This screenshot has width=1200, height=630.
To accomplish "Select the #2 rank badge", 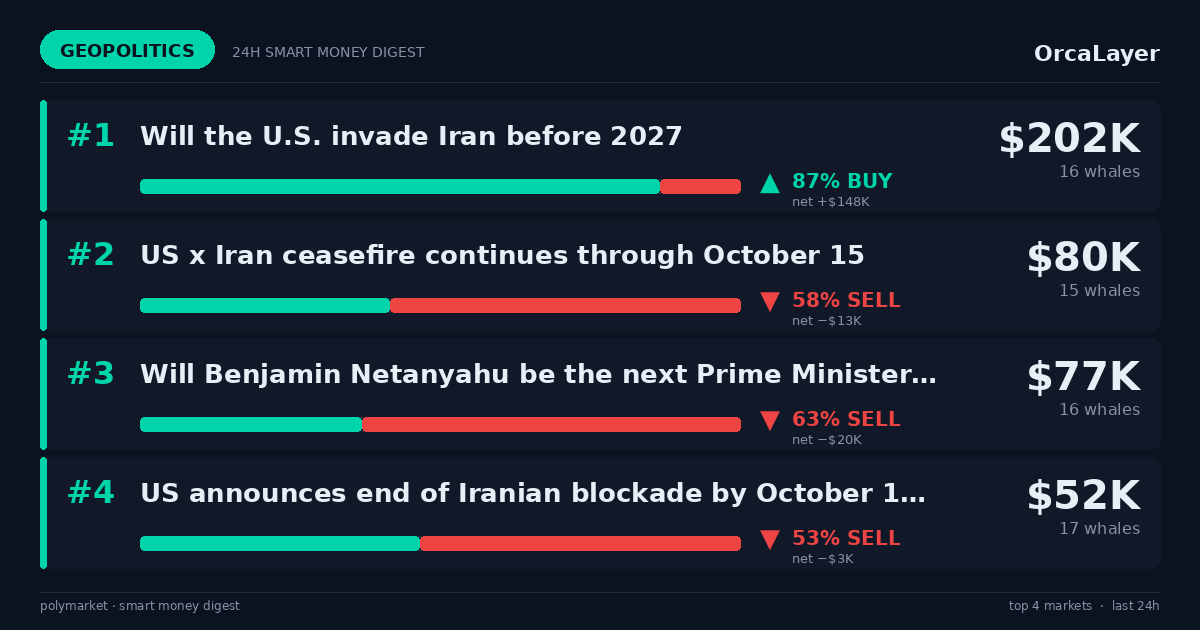I will [91, 255].
